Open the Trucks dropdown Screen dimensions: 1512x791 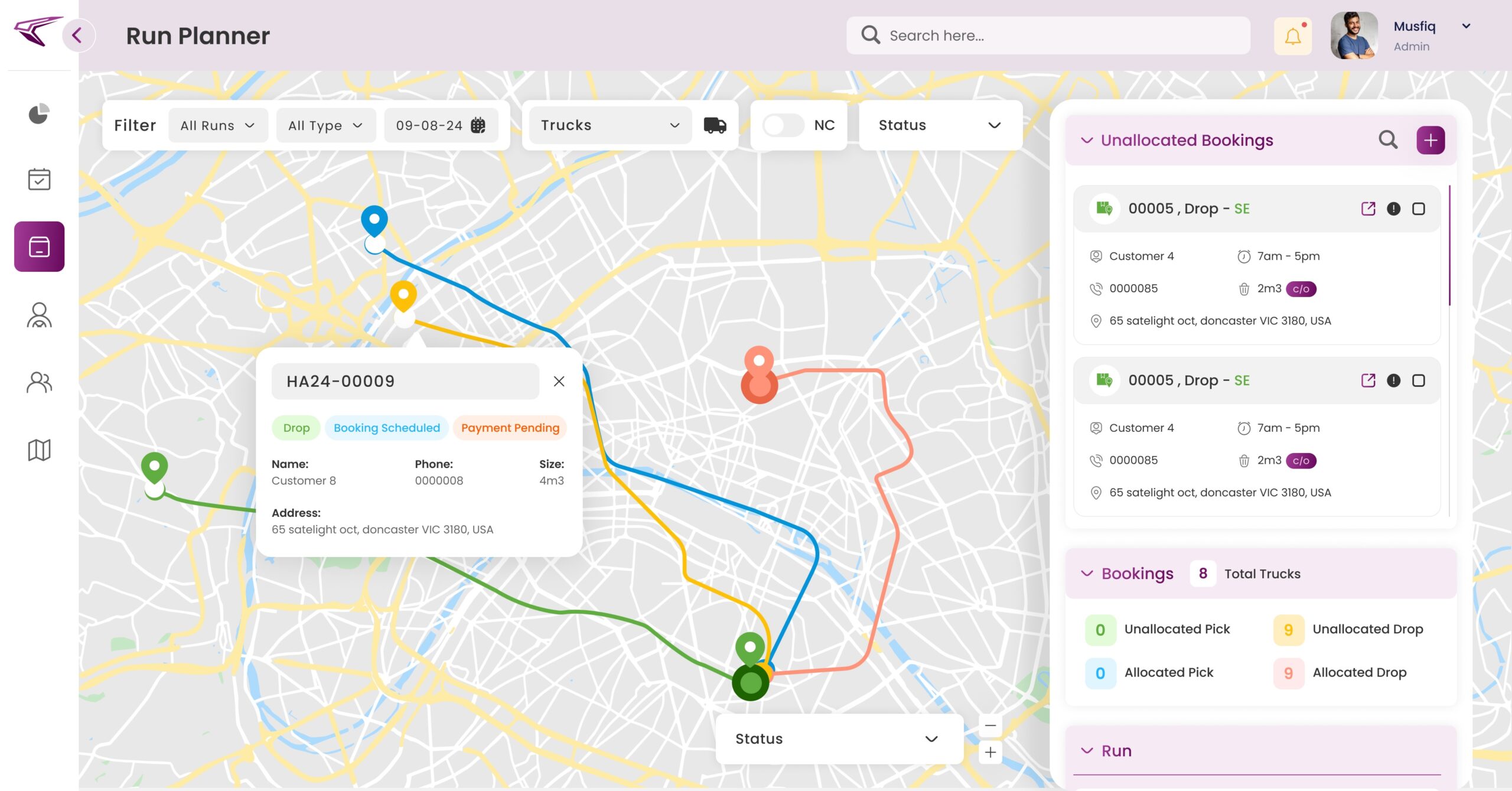point(610,125)
